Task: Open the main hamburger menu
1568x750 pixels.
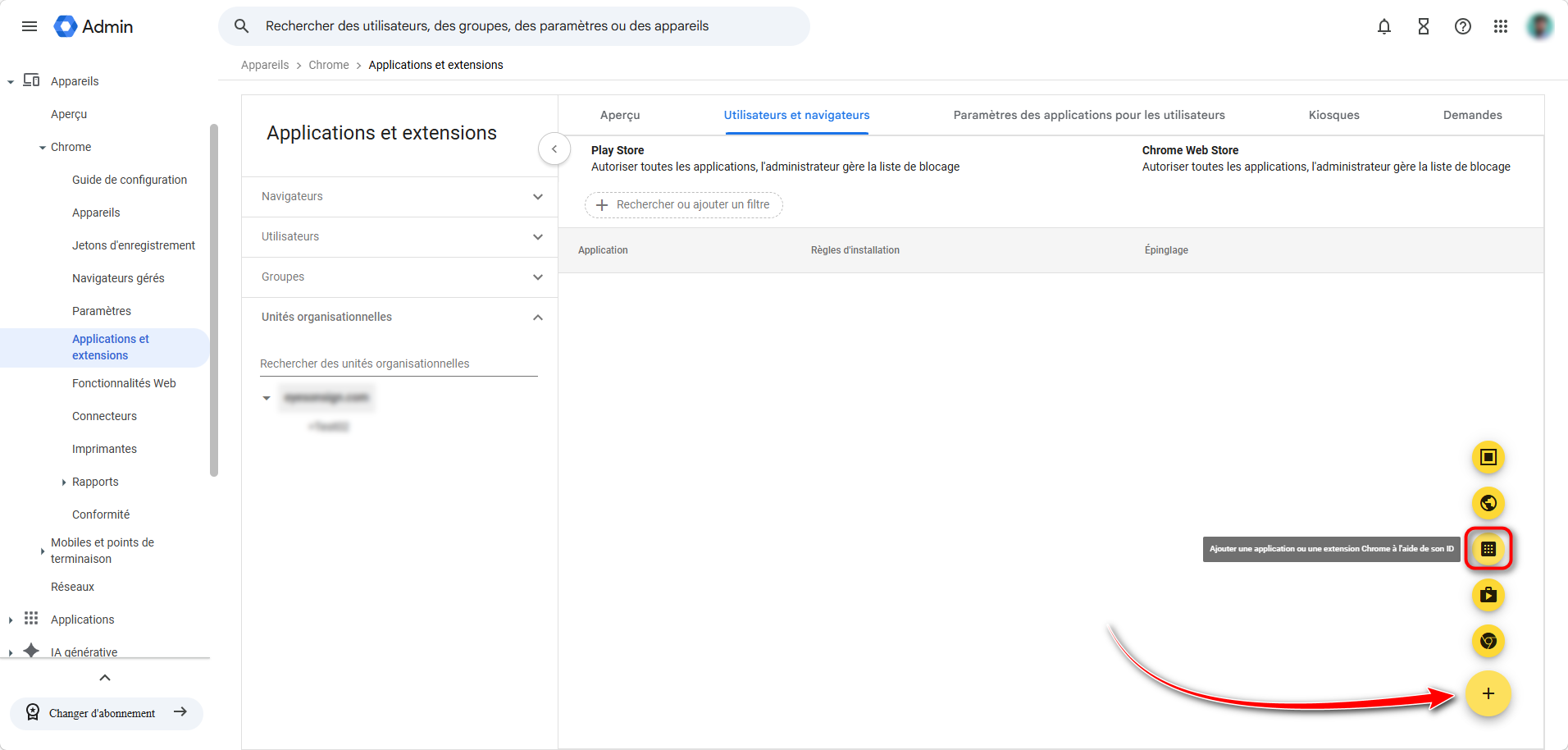Action: click(x=30, y=26)
